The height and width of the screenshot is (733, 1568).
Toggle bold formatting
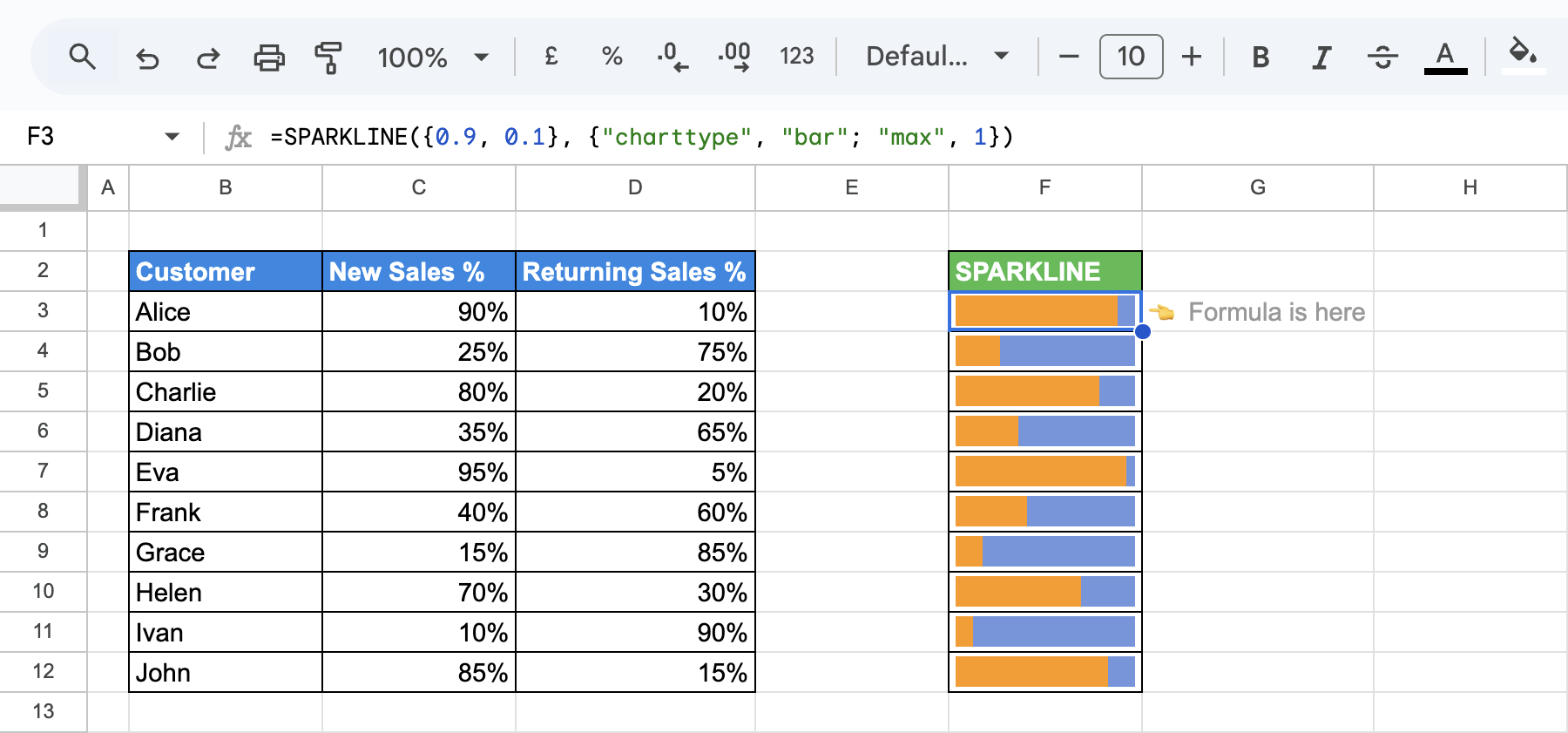(x=1260, y=58)
